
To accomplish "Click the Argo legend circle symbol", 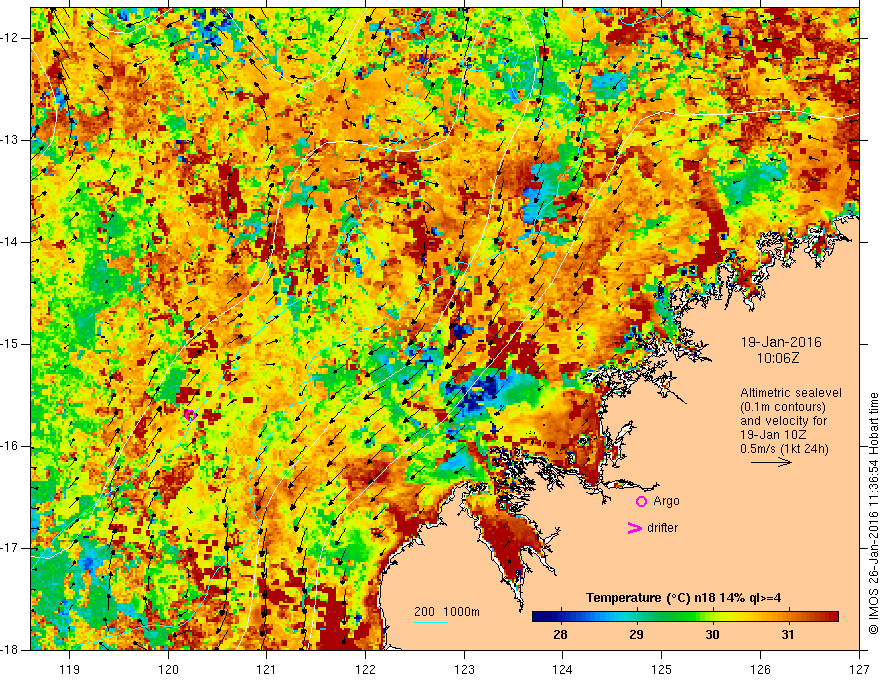I will coord(641,502).
